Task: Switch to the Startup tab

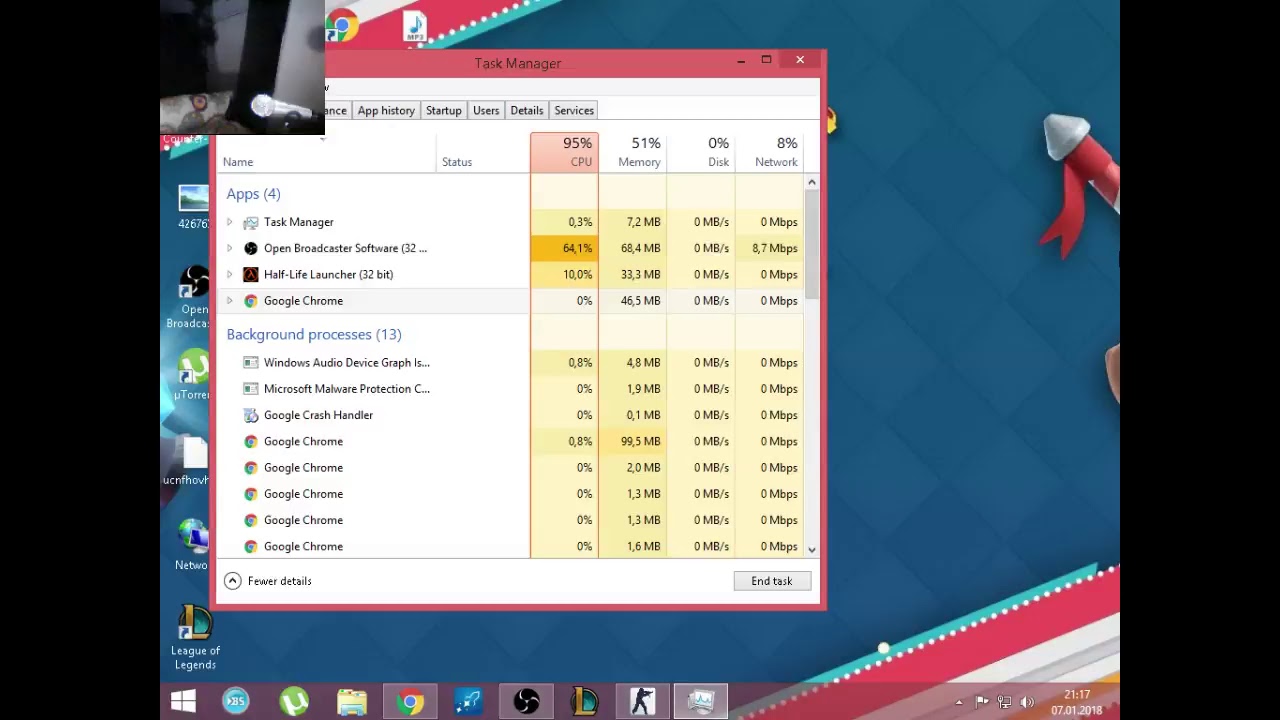Action: point(444,110)
